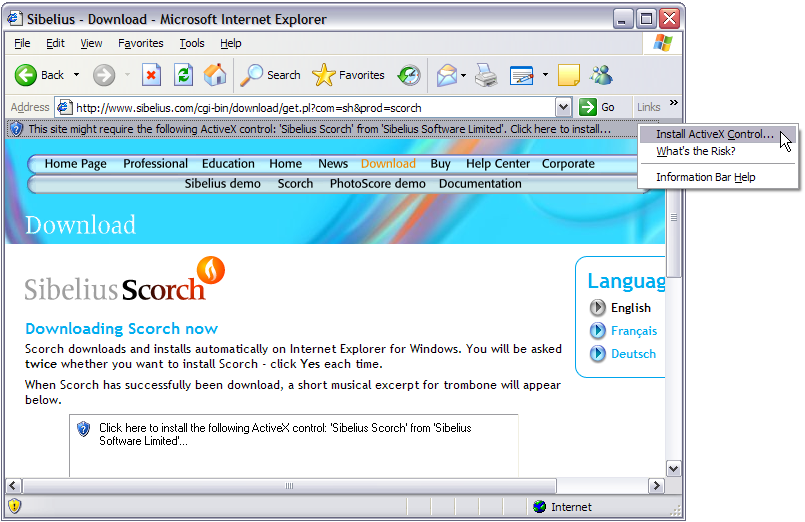This screenshot has height=522, width=805.
Task: Click the horizontal scroll left arrow
Action: [13, 486]
